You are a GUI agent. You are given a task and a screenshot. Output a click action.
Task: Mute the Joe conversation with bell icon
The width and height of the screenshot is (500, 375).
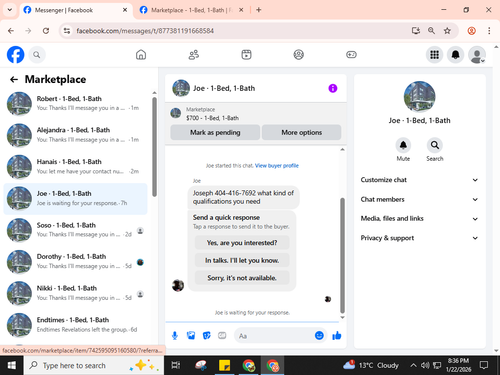[x=403, y=145]
